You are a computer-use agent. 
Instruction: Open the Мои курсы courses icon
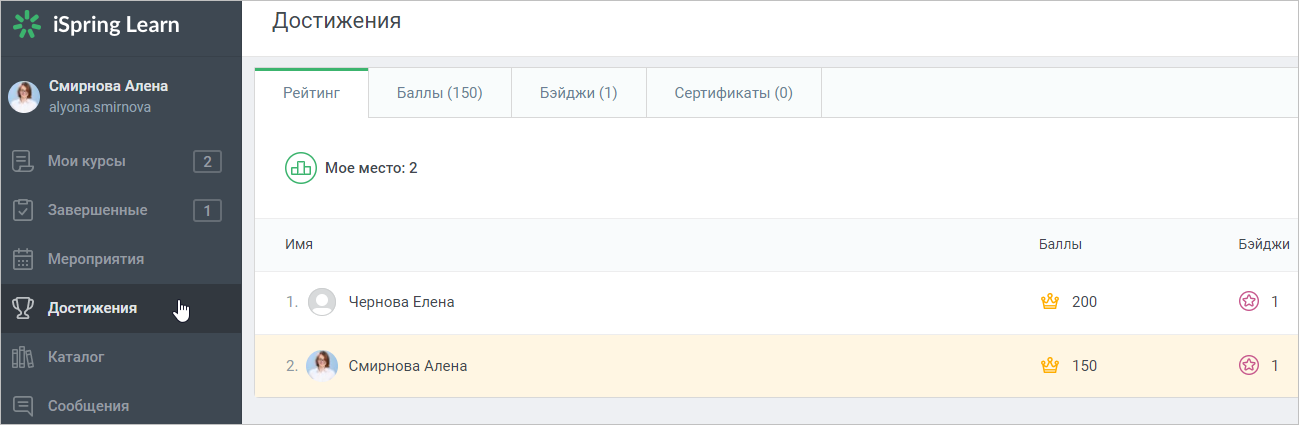[x=23, y=161]
